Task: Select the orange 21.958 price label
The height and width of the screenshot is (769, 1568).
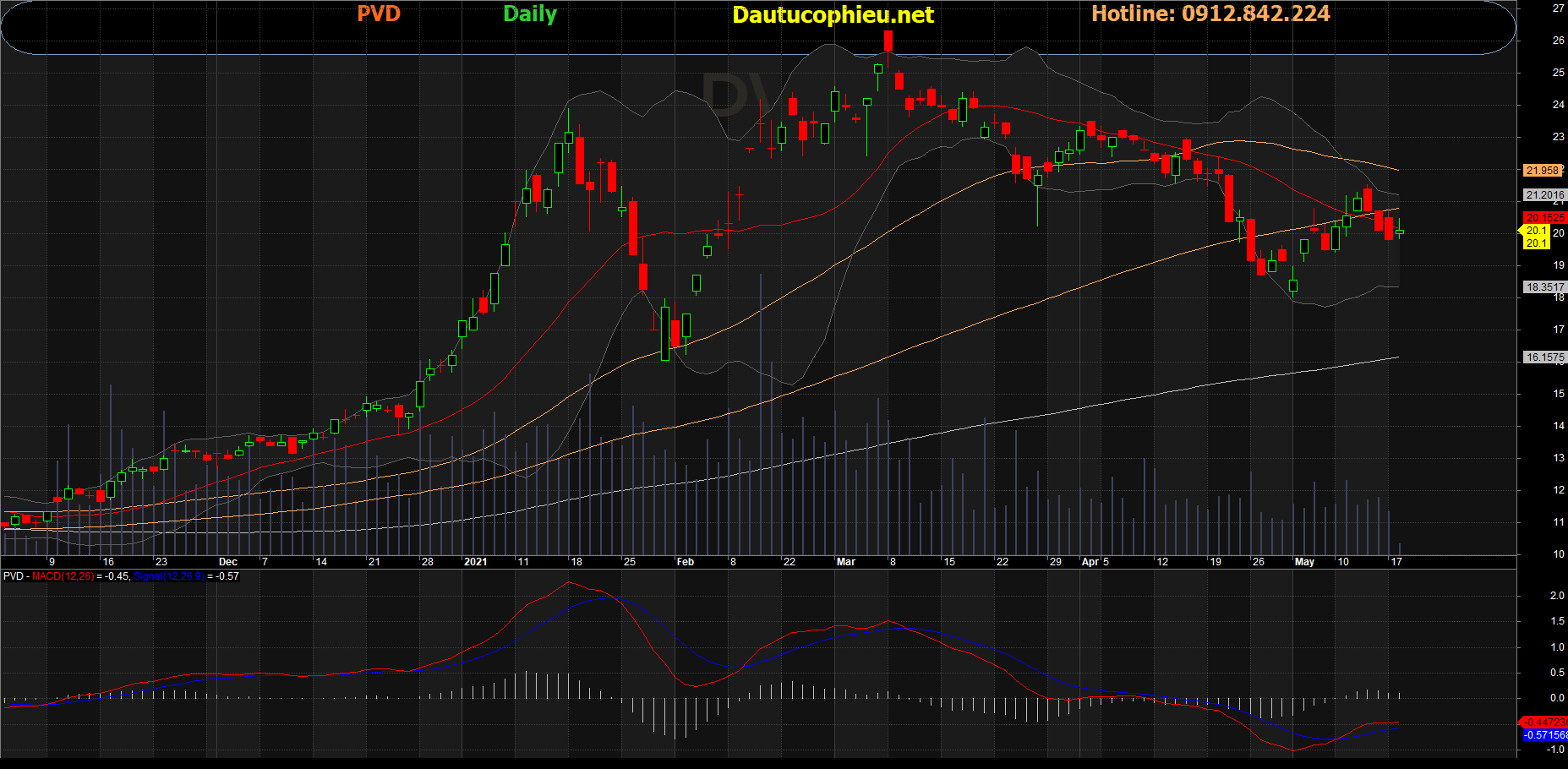Action: tap(1543, 170)
